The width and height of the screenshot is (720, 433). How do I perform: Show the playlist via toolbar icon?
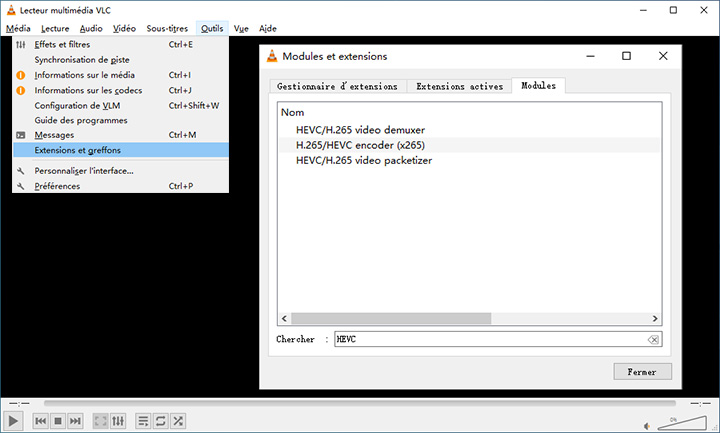[143, 421]
